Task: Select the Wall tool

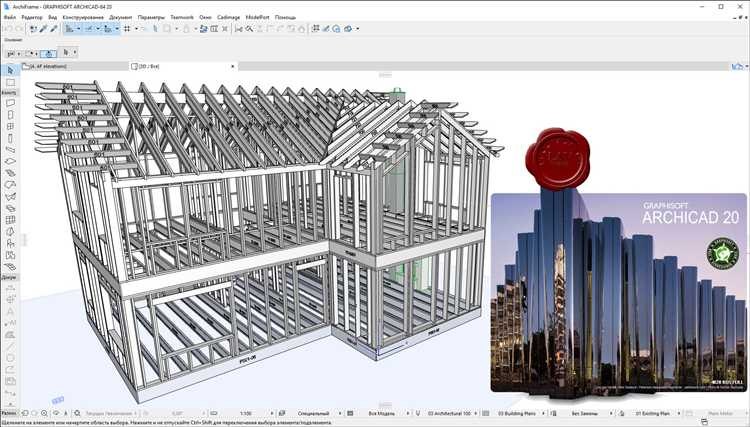Action: [x=10, y=103]
